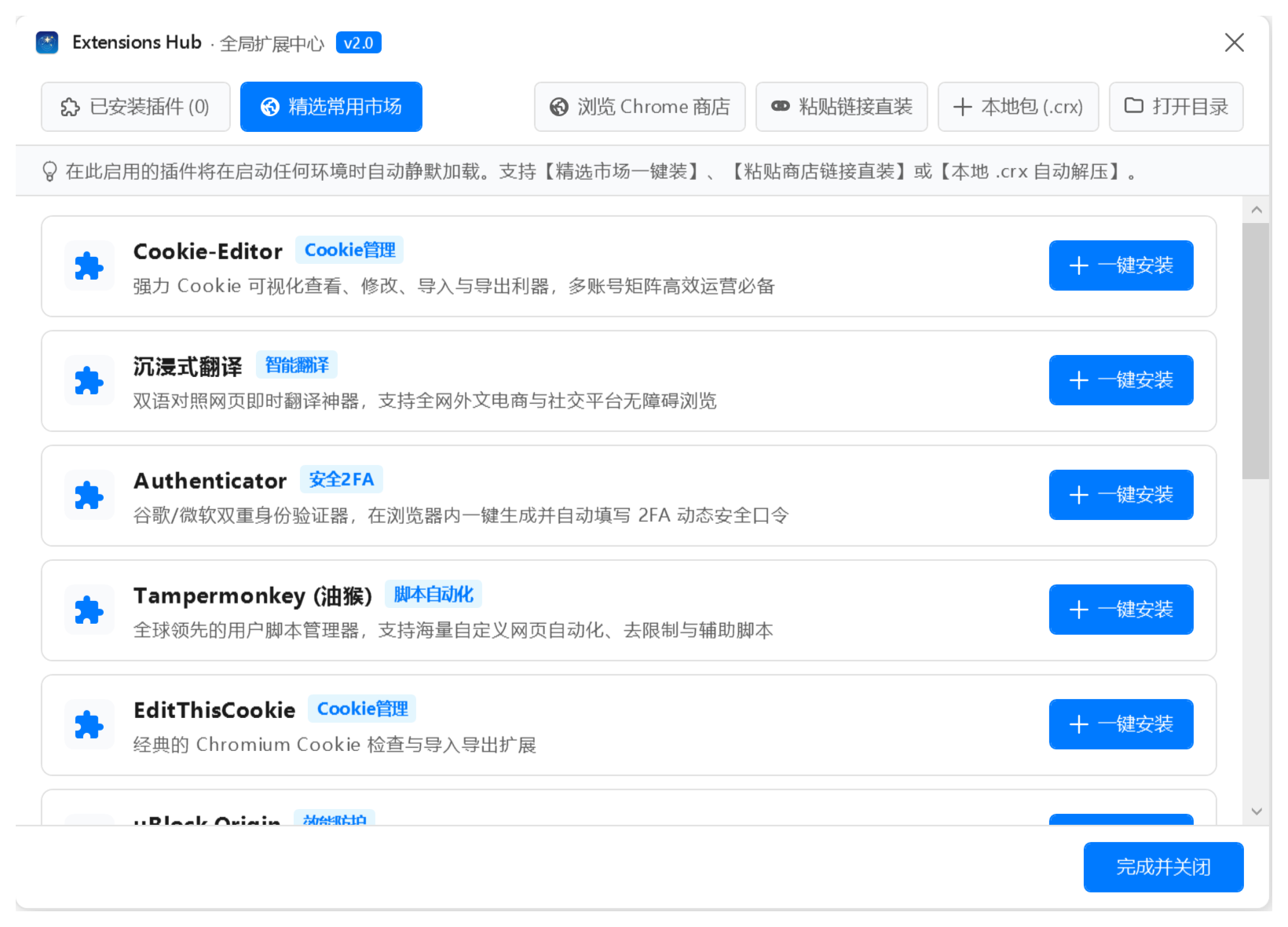Click the Tampermonkey puzzle piece icon
The height and width of the screenshot is (927, 1288).
click(x=89, y=610)
